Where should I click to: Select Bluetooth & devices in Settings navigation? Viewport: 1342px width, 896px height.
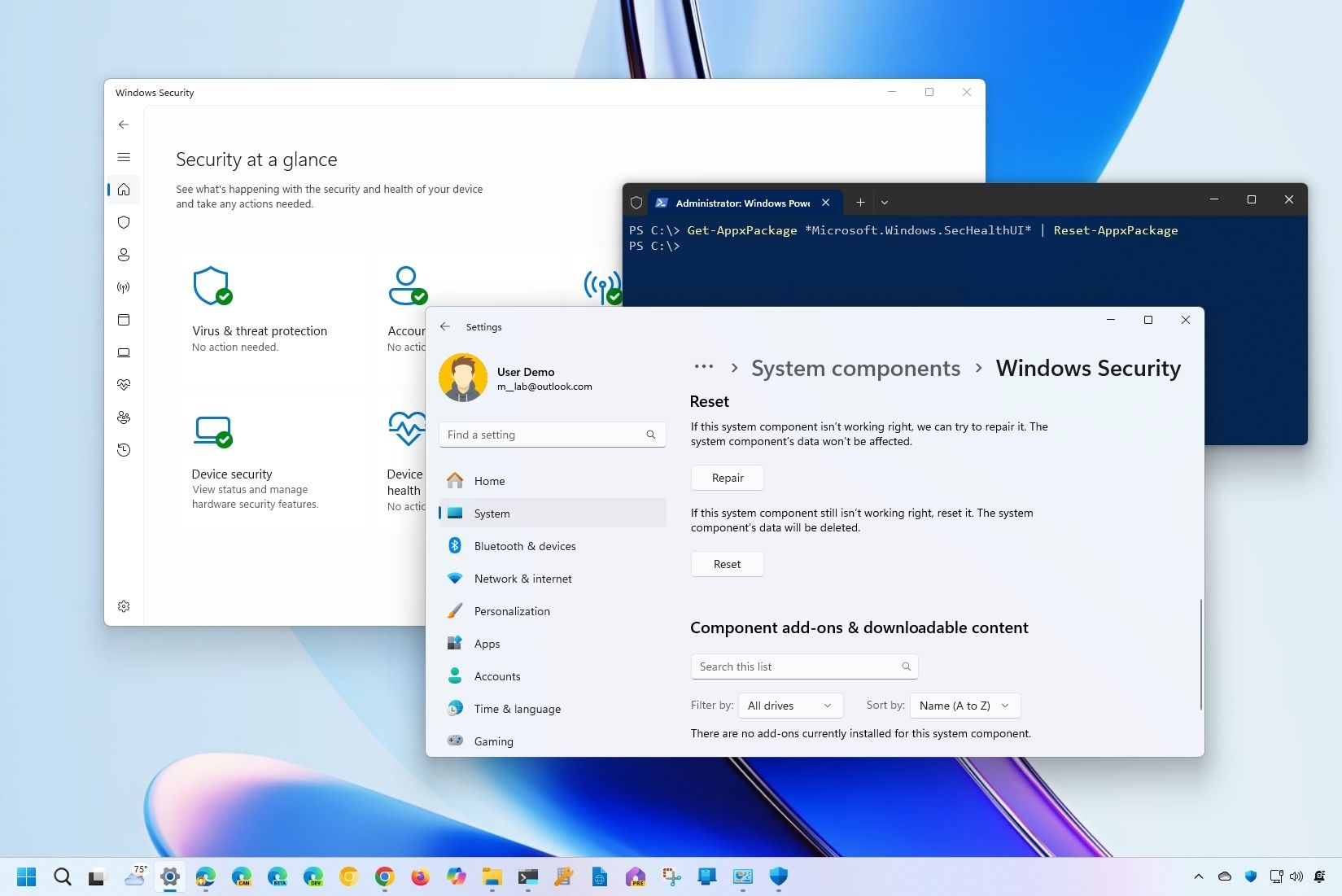click(x=525, y=545)
